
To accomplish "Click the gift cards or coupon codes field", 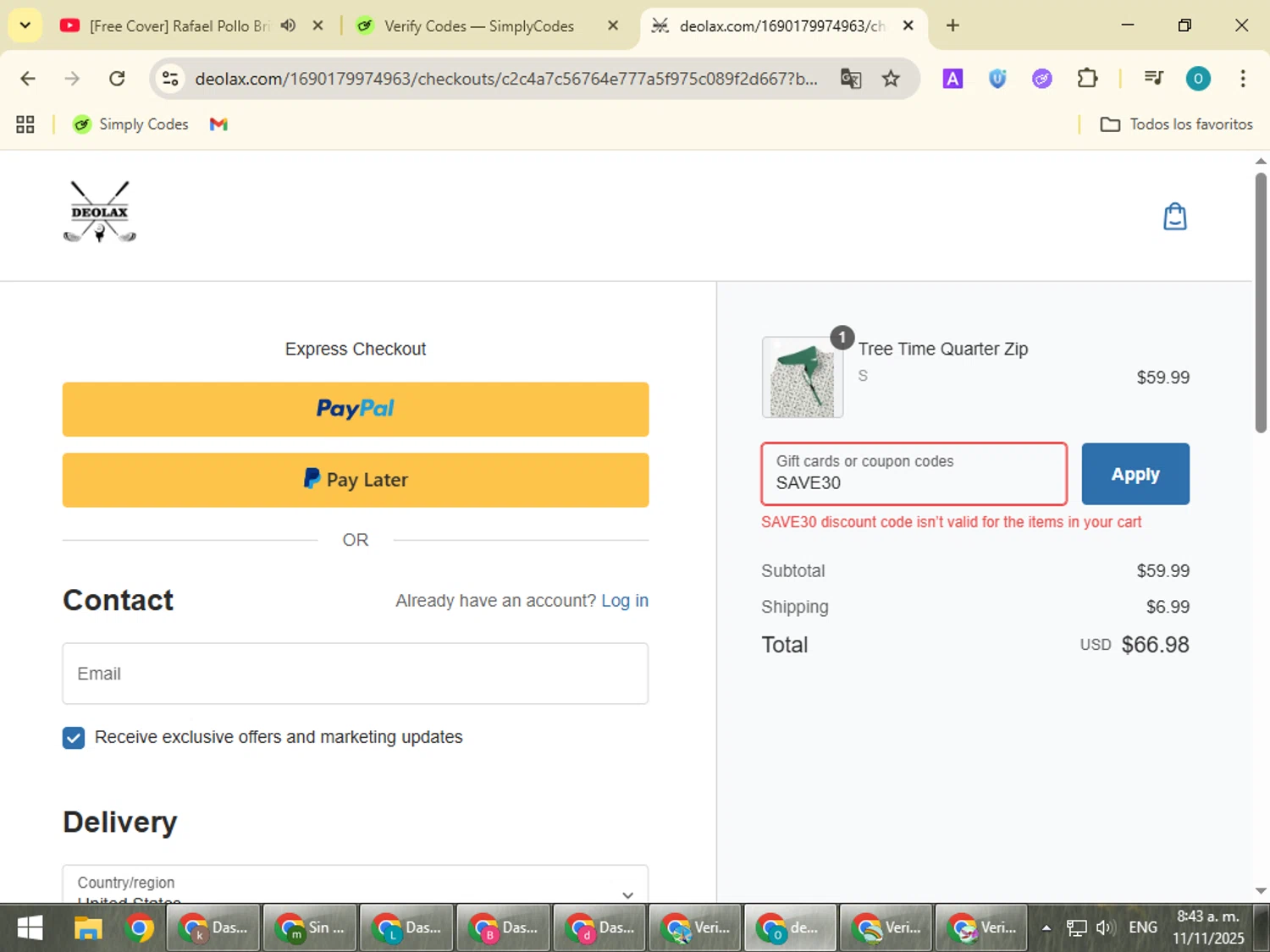I will [x=914, y=474].
